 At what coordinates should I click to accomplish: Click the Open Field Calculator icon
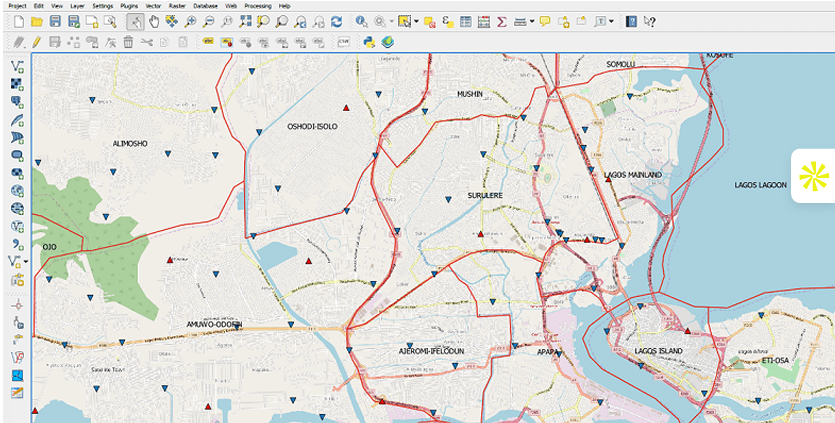tap(484, 21)
